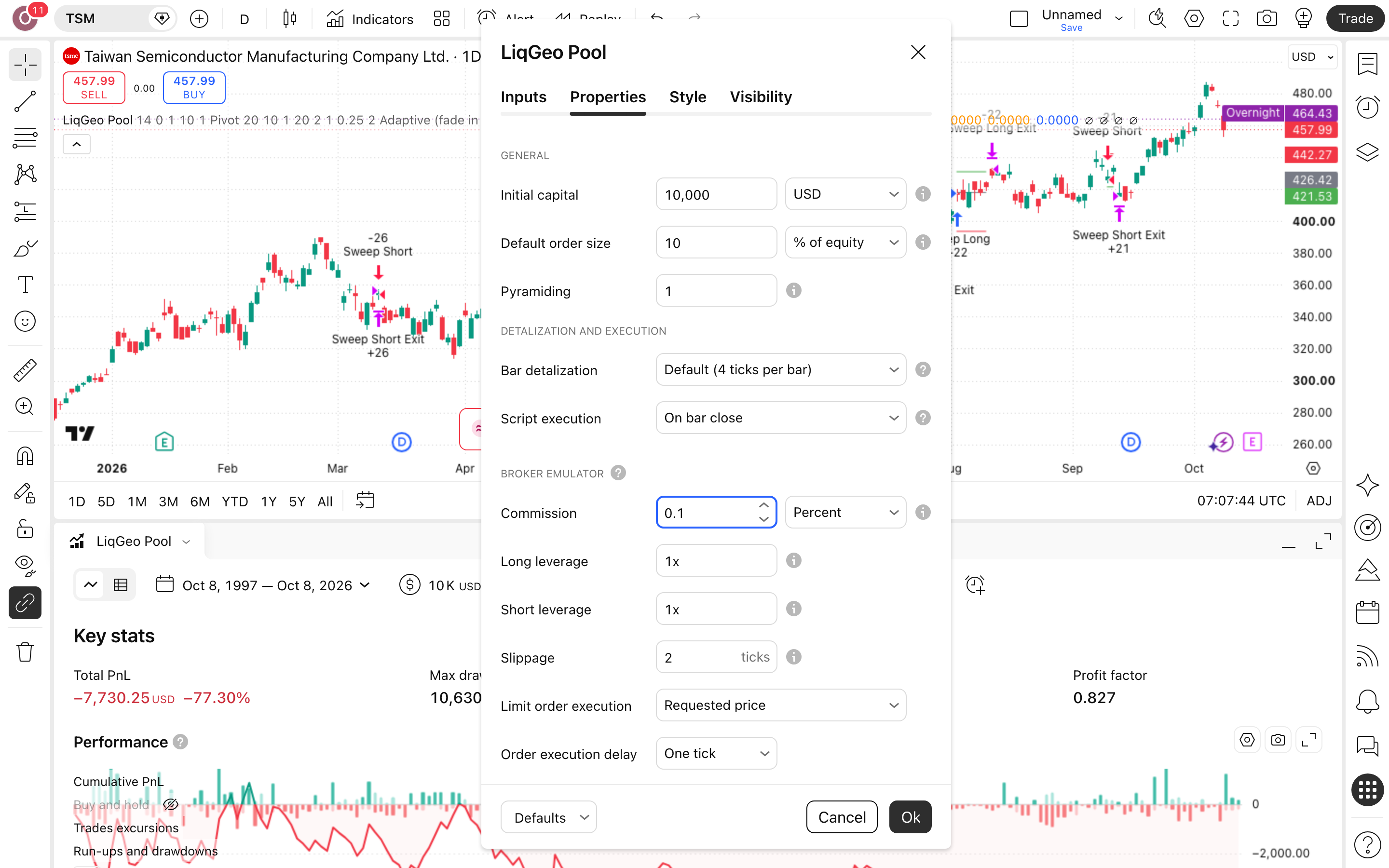The height and width of the screenshot is (868, 1389).
Task: Expand the Limit order execution dropdown
Action: tap(781, 705)
